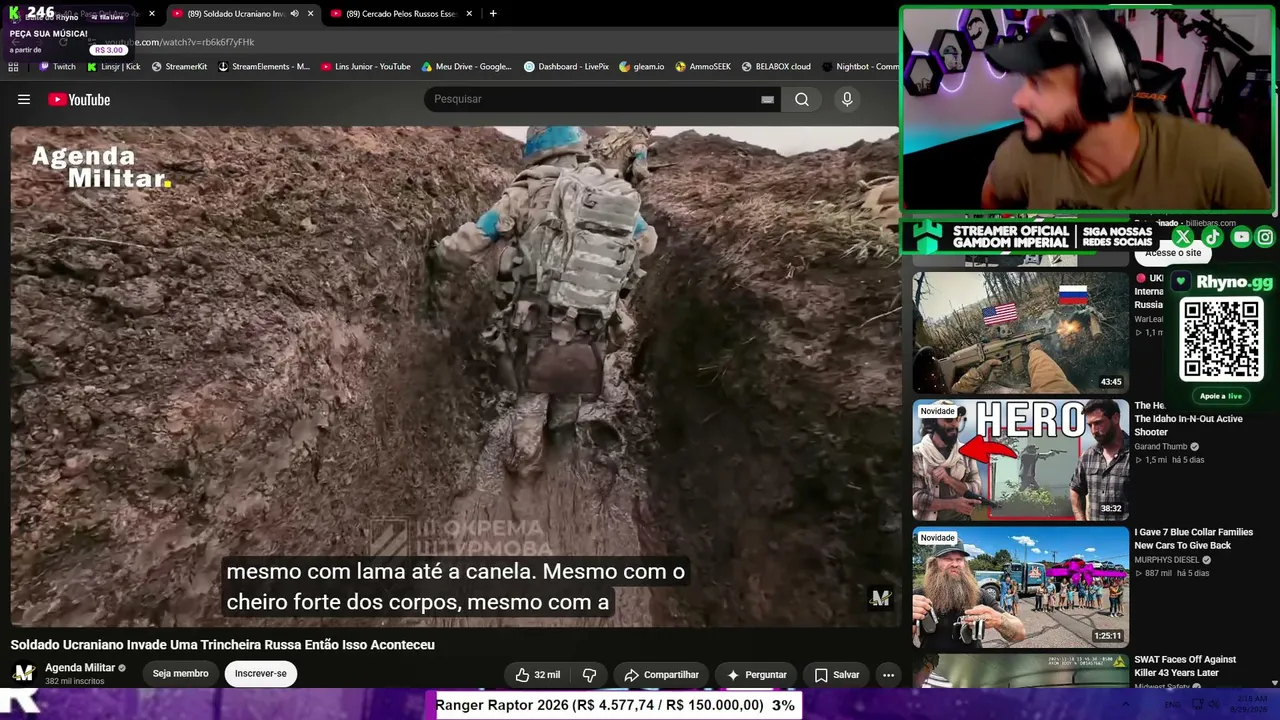
Task: Open the browser apps grid shortcut
Action: click(13, 67)
